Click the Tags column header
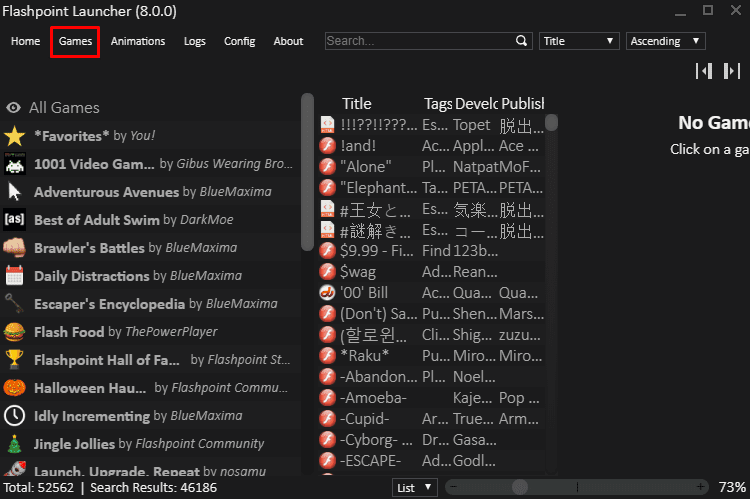The width and height of the screenshot is (750, 499). (438, 104)
